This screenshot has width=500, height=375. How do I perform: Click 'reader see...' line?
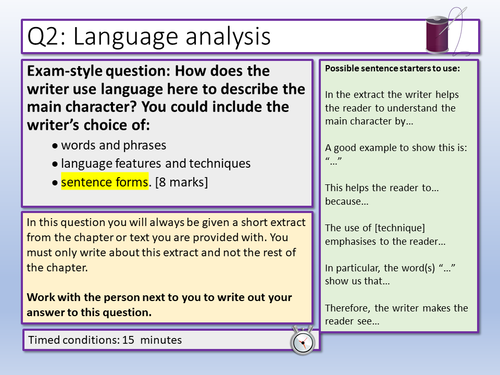coord(352,321)
